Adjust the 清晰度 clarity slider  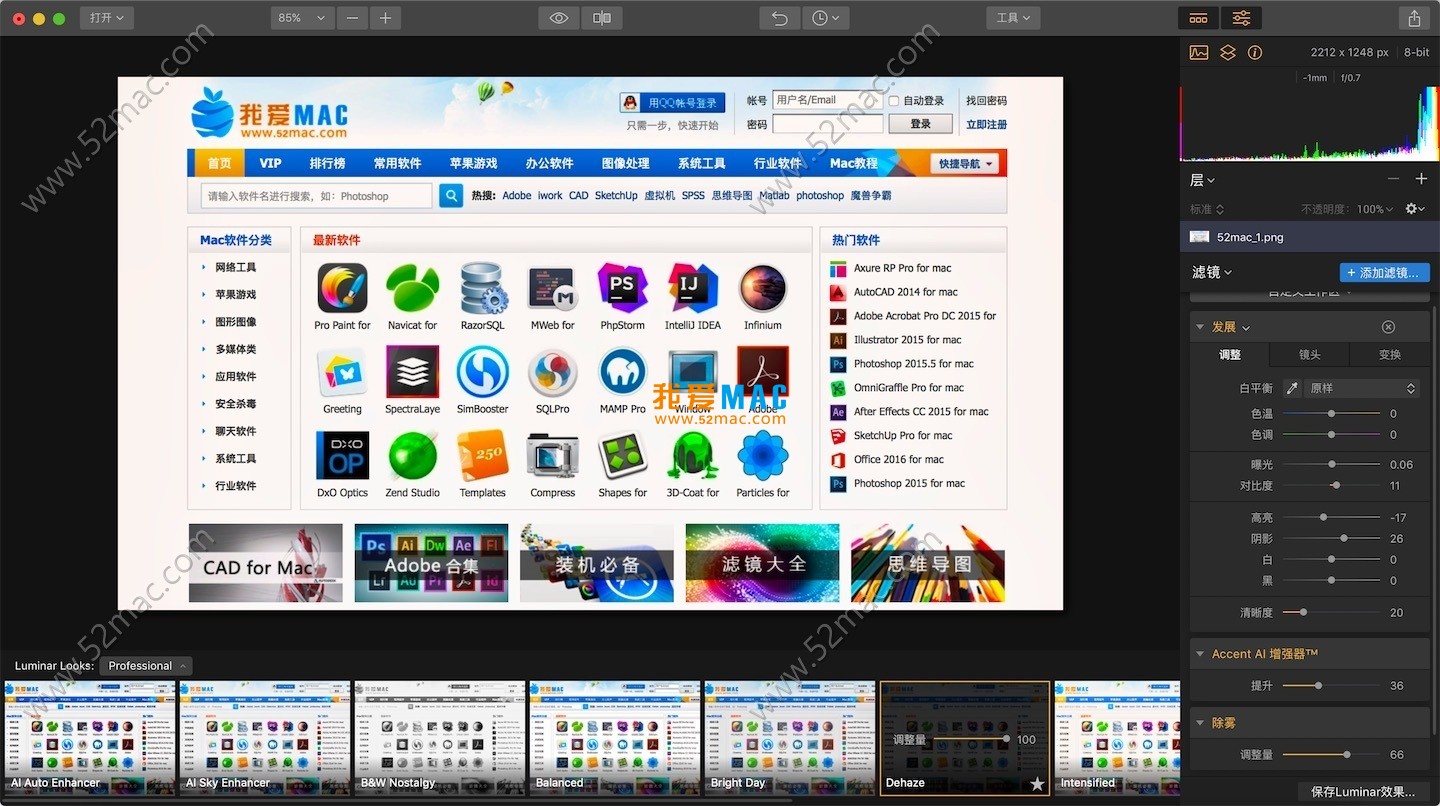[1331, 612]
